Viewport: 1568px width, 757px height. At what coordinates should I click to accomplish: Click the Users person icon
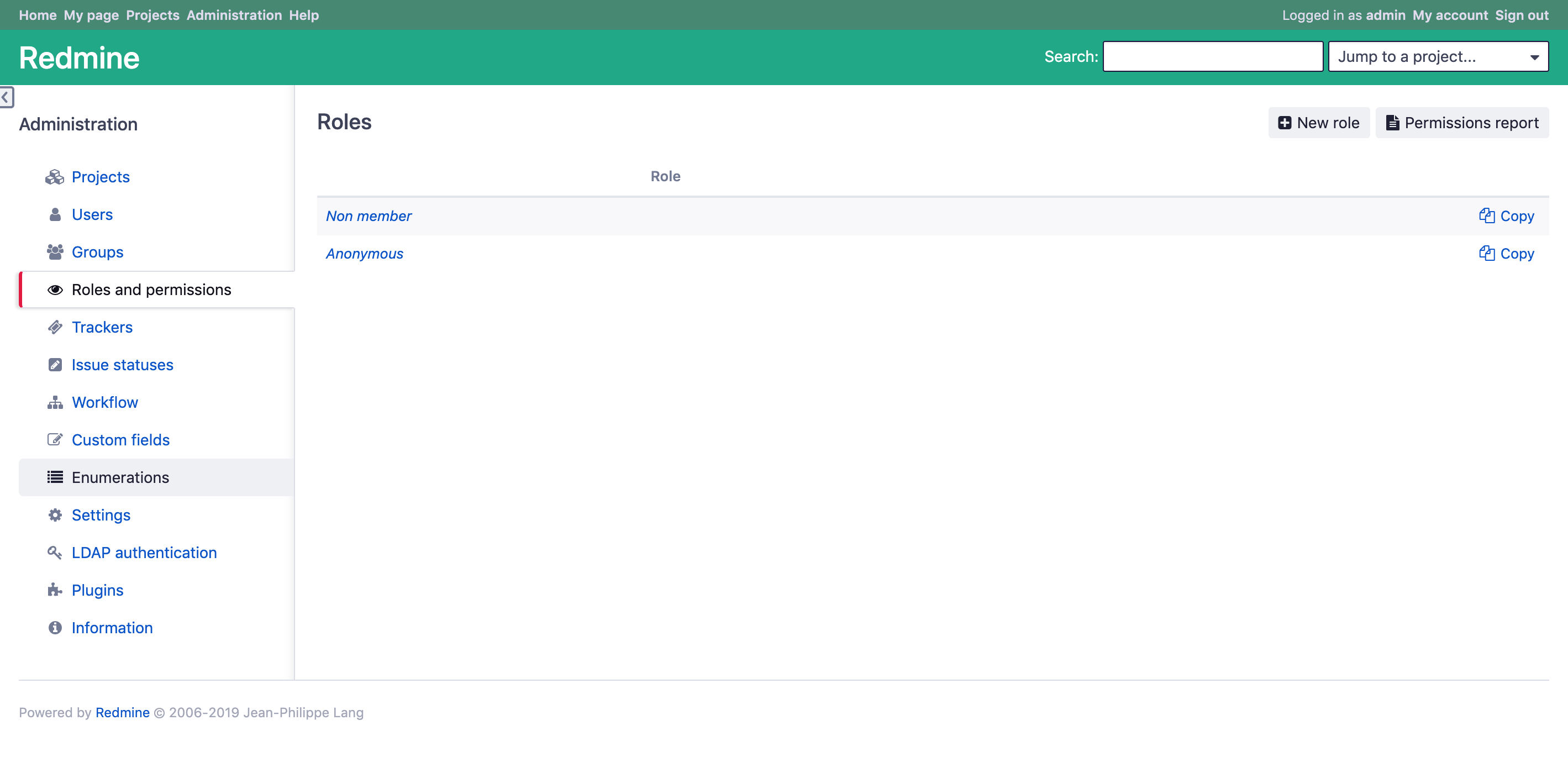pos(55,214)
